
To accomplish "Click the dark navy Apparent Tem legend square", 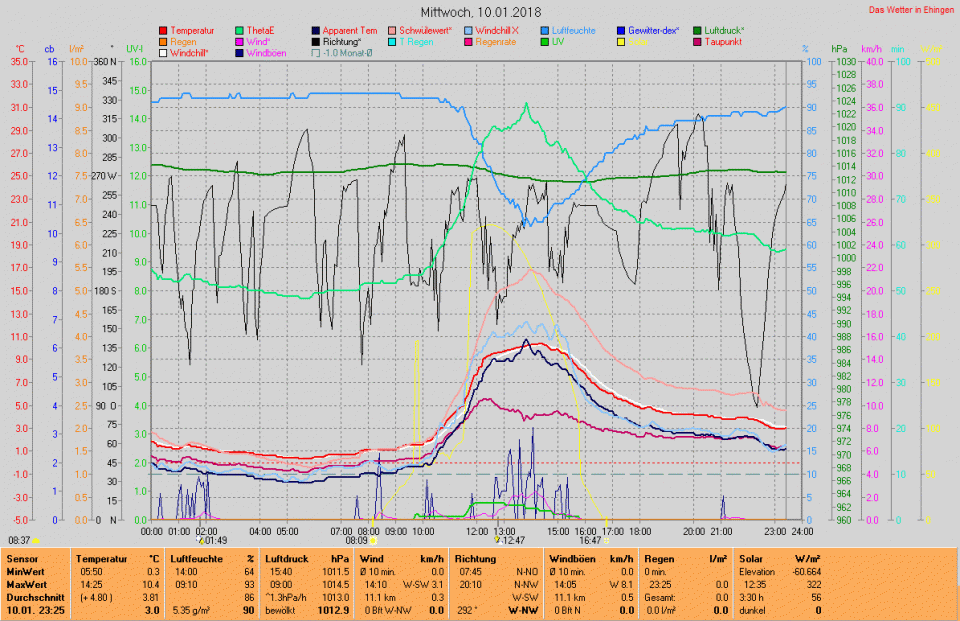I will (x=316, y=31).
